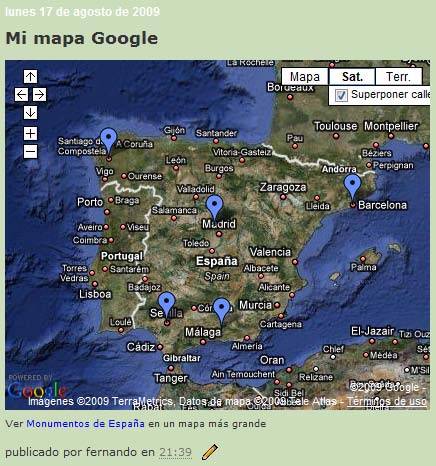This screenshot has width=436, height=466.
Task: Open Monumentos de España larger map link
Action: coord(85,424)
